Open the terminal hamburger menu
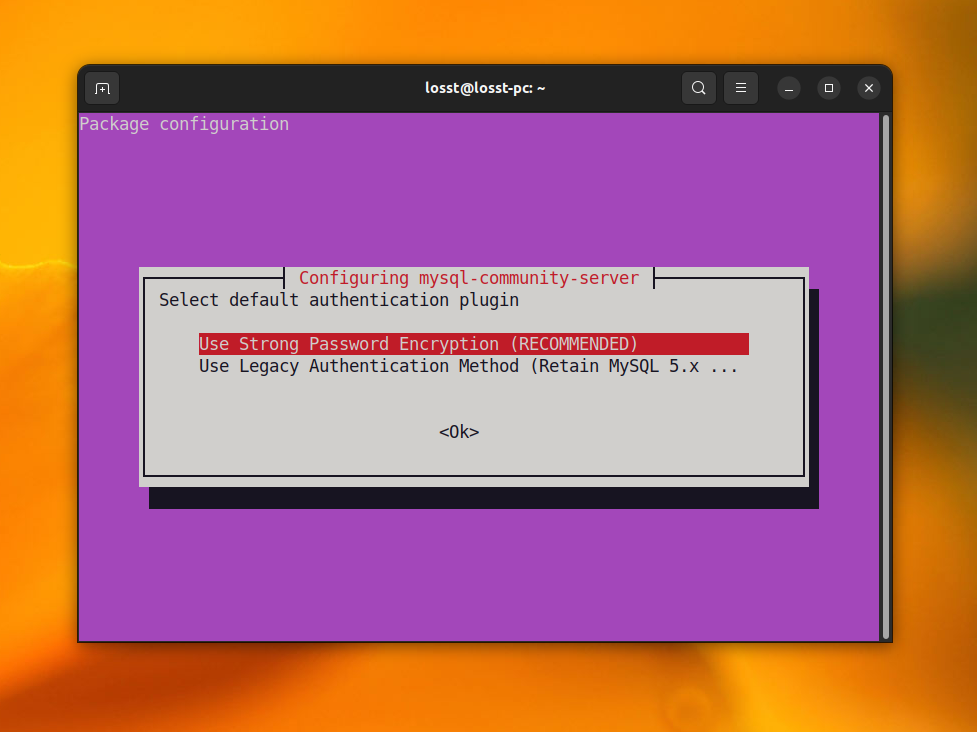 click(x=740, y=88)
